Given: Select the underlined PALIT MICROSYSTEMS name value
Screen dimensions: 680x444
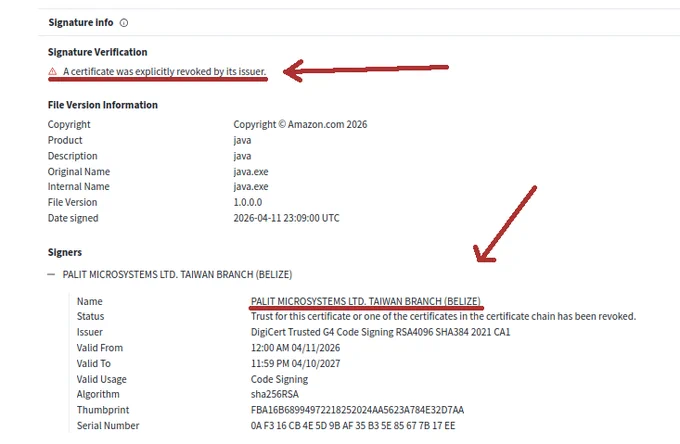Looking at the screenshot, I should pyautogui.click(x=366, y=301).
